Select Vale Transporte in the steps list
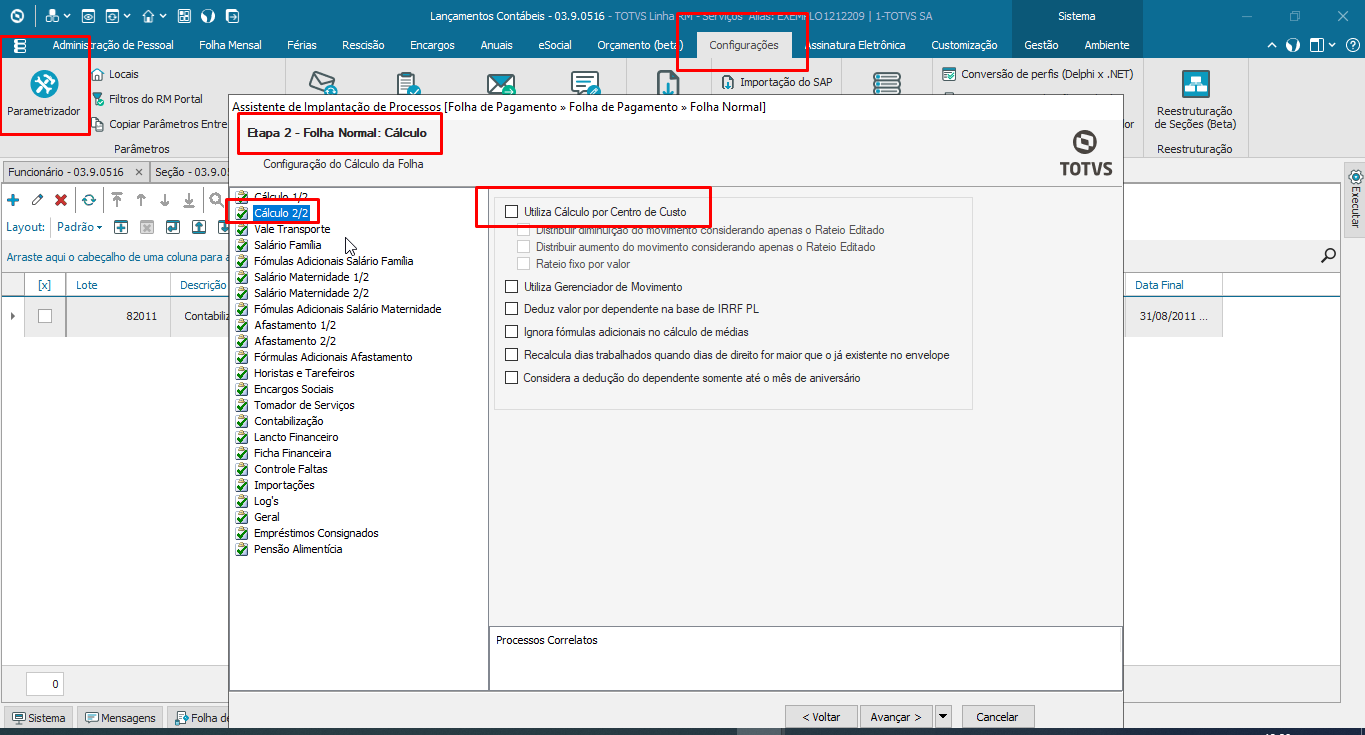The image size is (1365, 735). pyautogui.click(x=292, y=229)
